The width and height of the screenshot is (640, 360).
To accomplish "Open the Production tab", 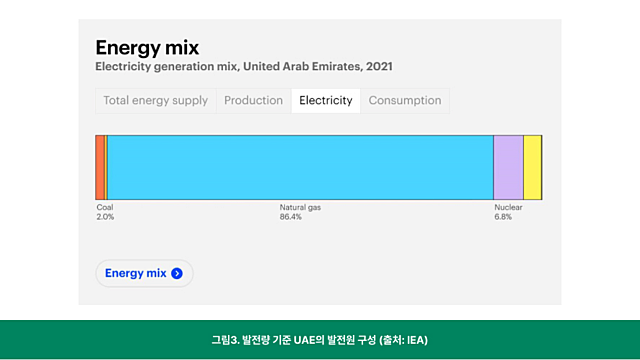I will [x=253, y=100].
